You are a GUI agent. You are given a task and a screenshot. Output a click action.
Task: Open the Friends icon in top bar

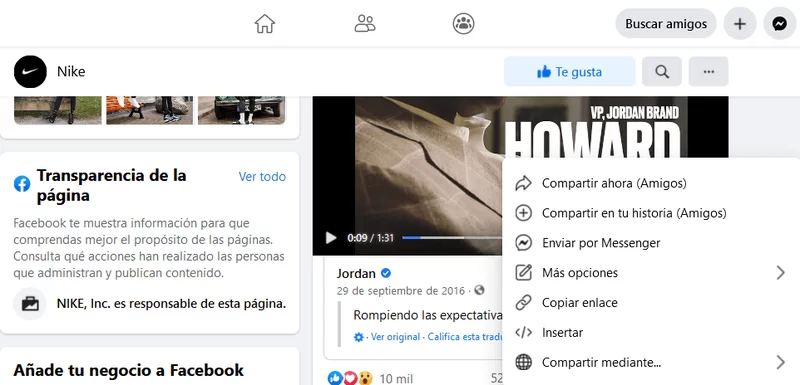tap(365, 23)
